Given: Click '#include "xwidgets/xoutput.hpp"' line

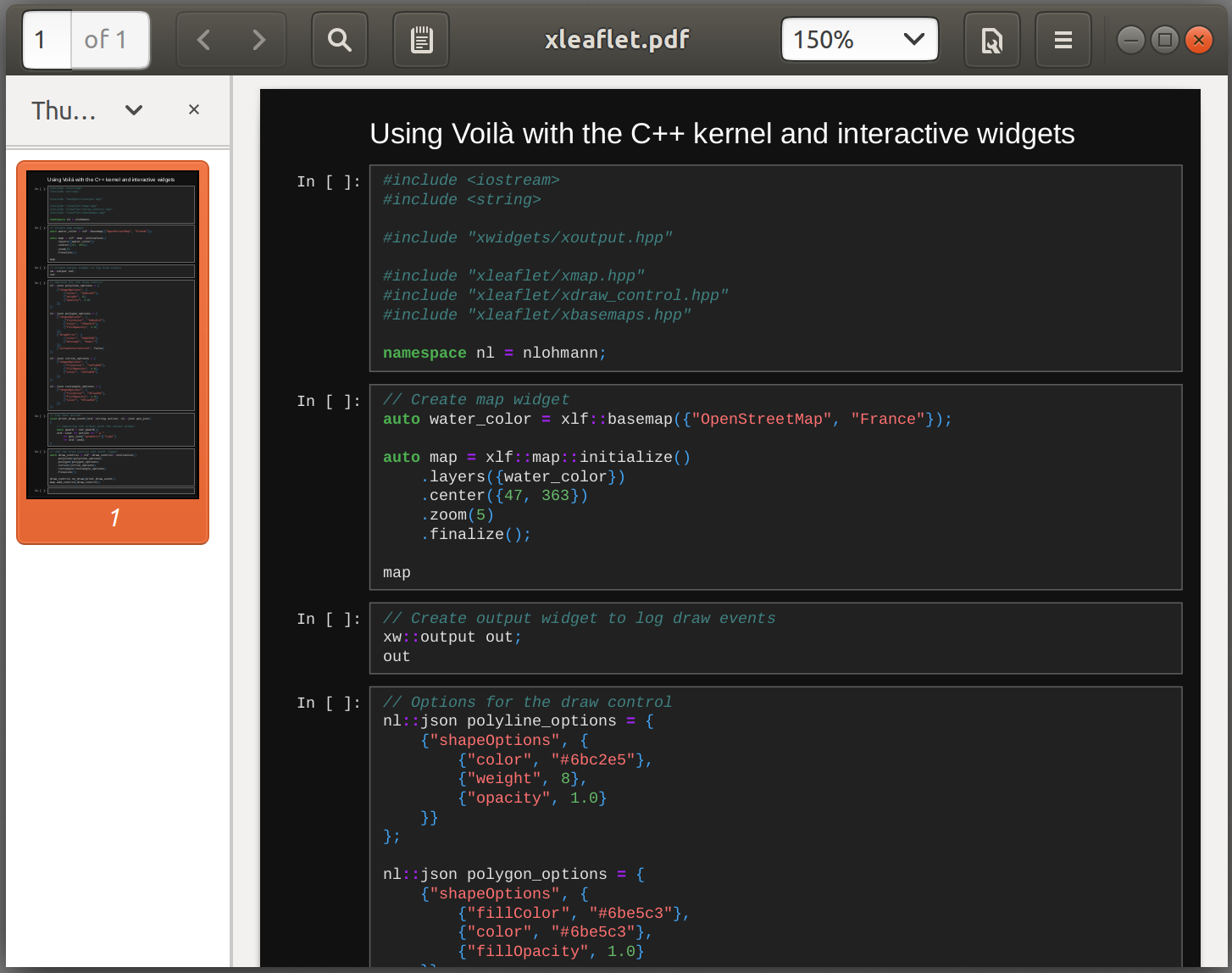Looking at the screenshot, I should click(x=528, y=238).
